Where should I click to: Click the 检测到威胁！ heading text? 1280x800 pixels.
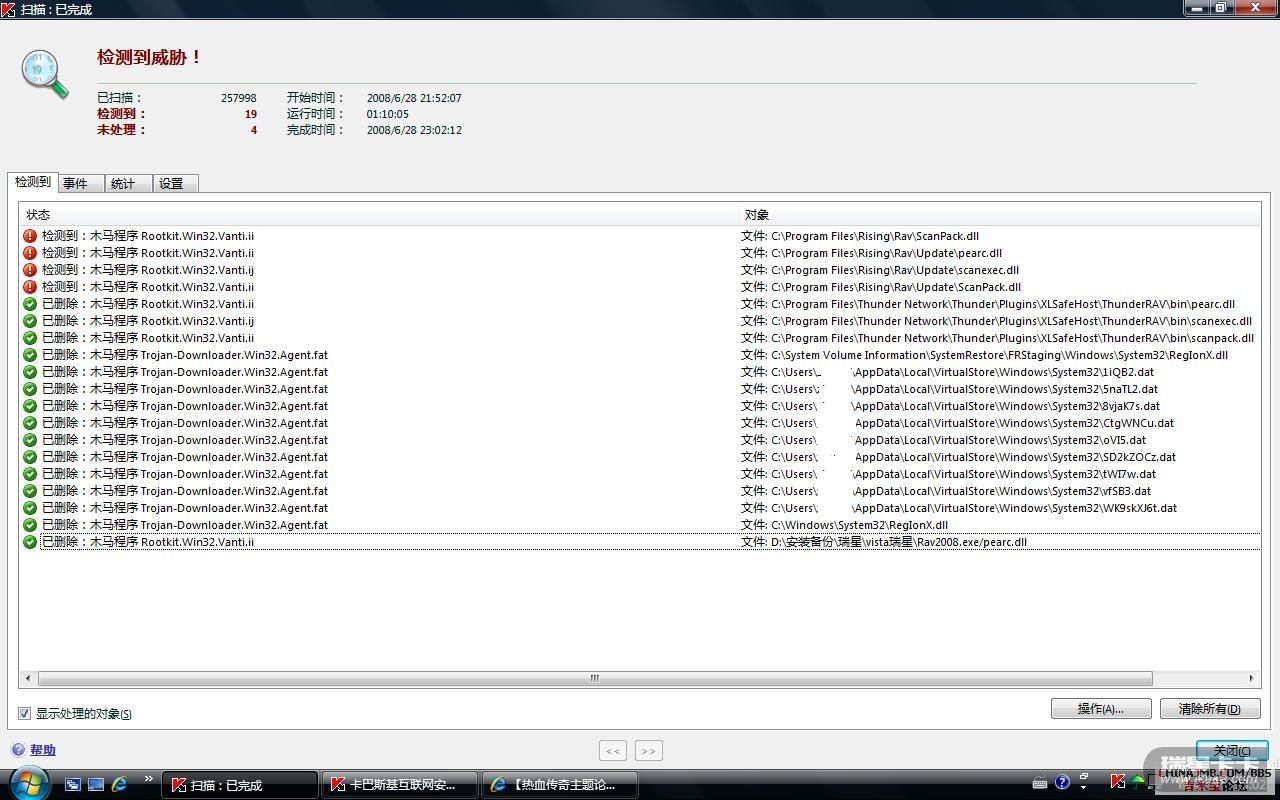tap(150, 58)
